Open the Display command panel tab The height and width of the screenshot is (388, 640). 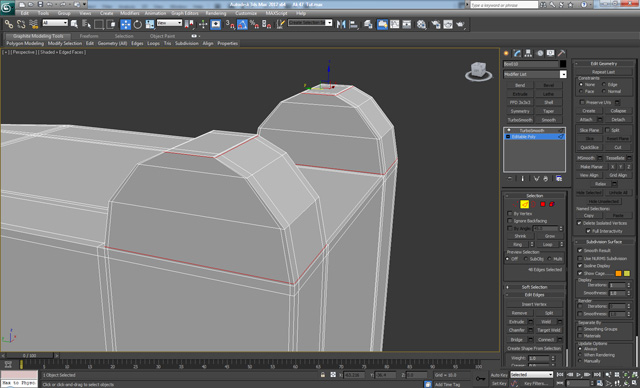tap(551, 53)
